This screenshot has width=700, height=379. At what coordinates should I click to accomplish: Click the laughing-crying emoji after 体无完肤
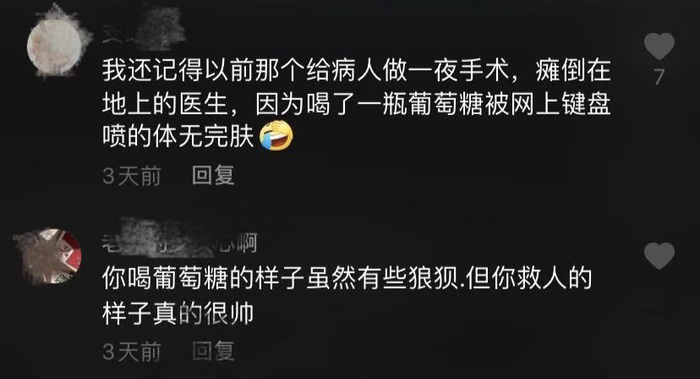[277, 136]
